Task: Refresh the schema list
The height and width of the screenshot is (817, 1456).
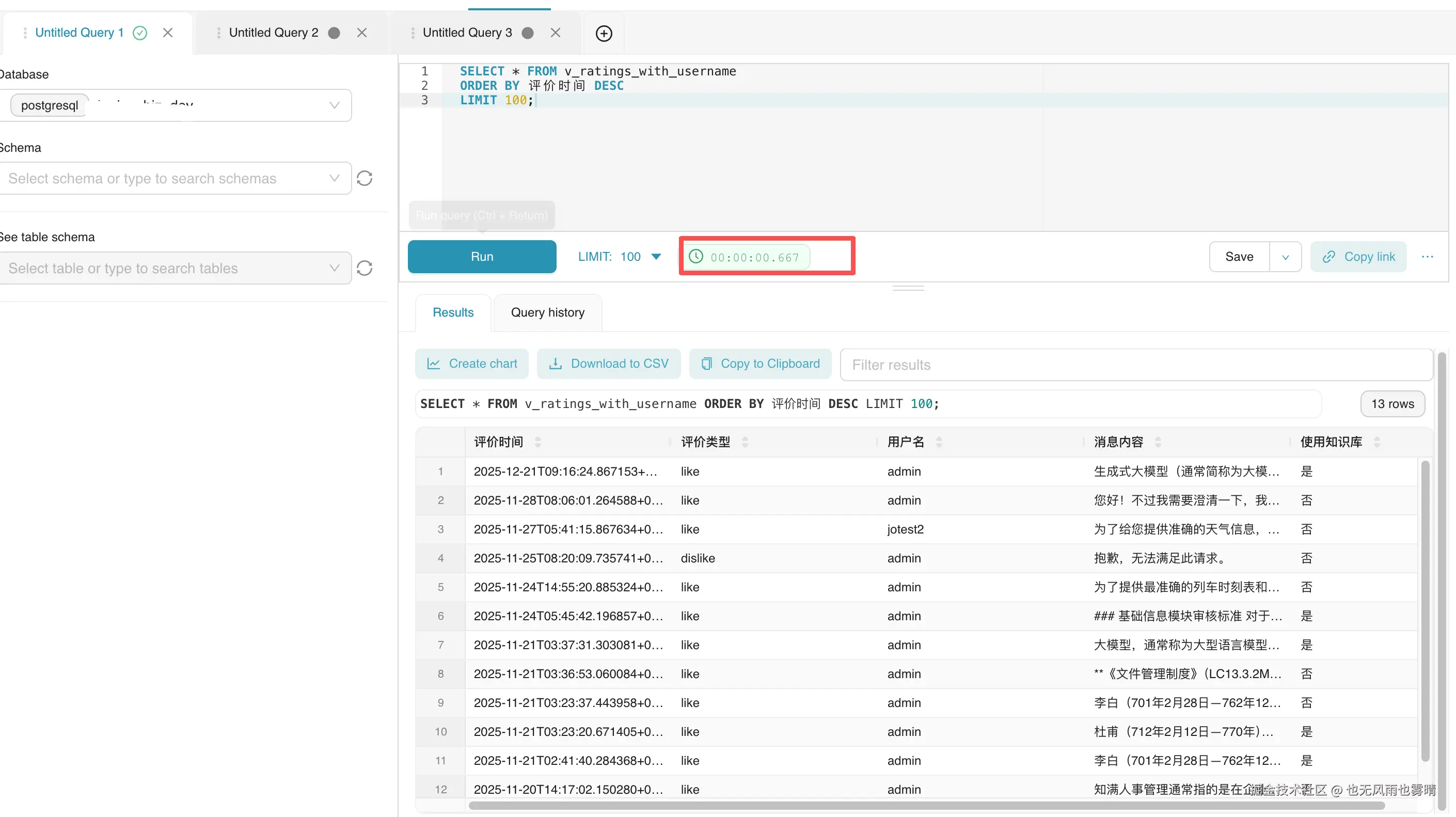Action: (x=365, y=179)
